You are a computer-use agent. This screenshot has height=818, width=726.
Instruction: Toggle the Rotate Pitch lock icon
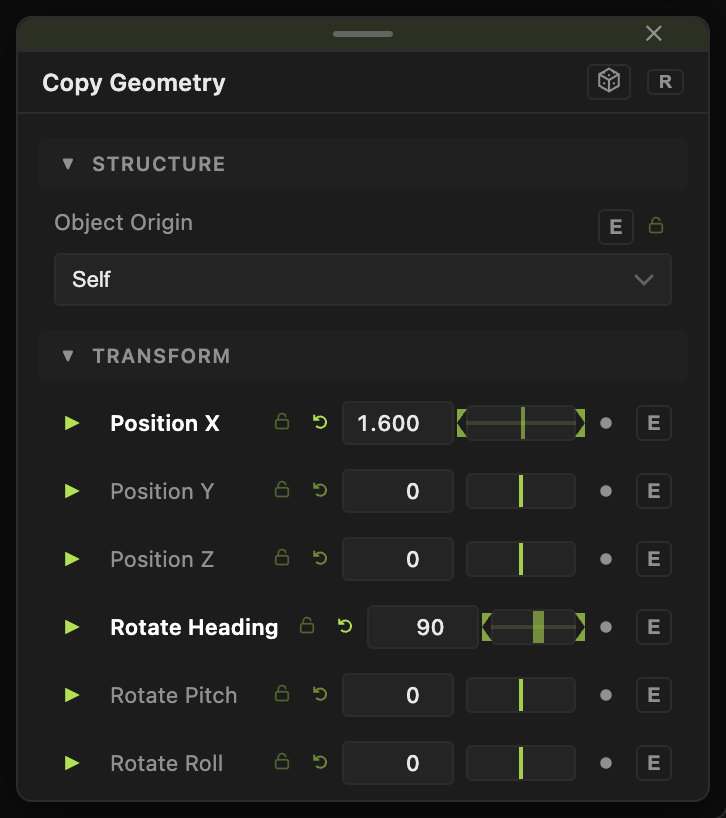tap(282, 693)
